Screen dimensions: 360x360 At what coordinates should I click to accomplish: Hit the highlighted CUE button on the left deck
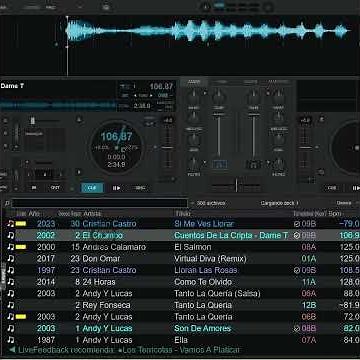(92, 188)
